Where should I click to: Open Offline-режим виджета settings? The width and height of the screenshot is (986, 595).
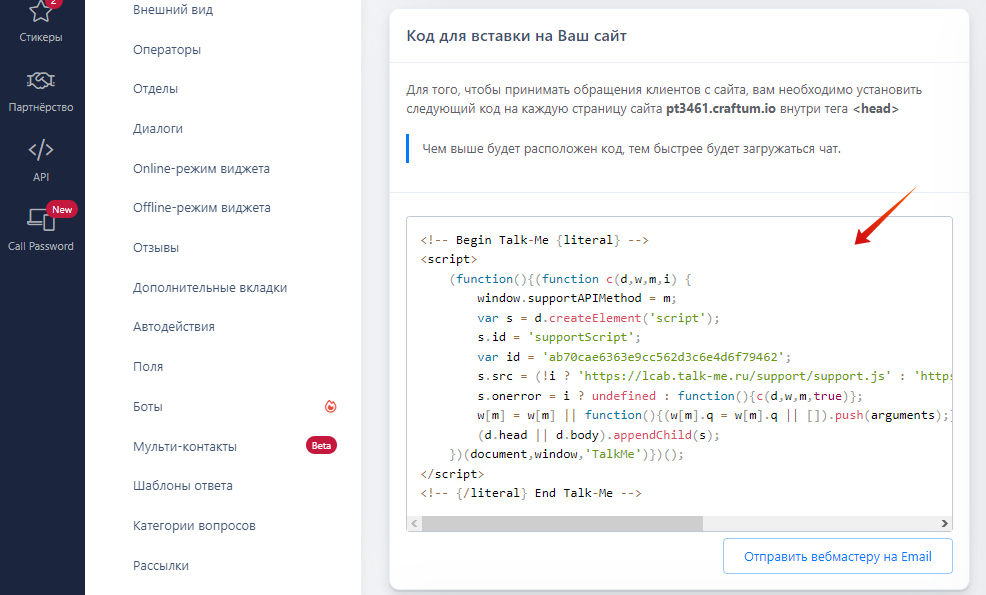[202, 208]
